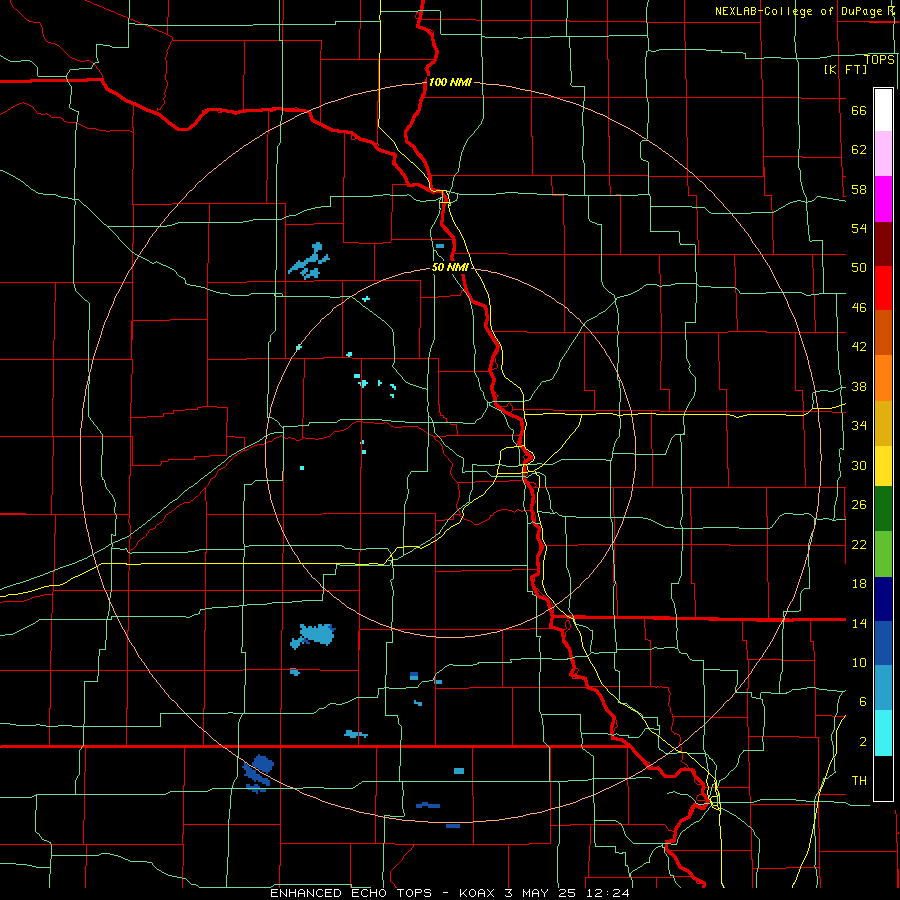This screenshot has height=900, width=900.
Task: Click the NEXLAB-College of DuPage header text
Action: (798, 11)
